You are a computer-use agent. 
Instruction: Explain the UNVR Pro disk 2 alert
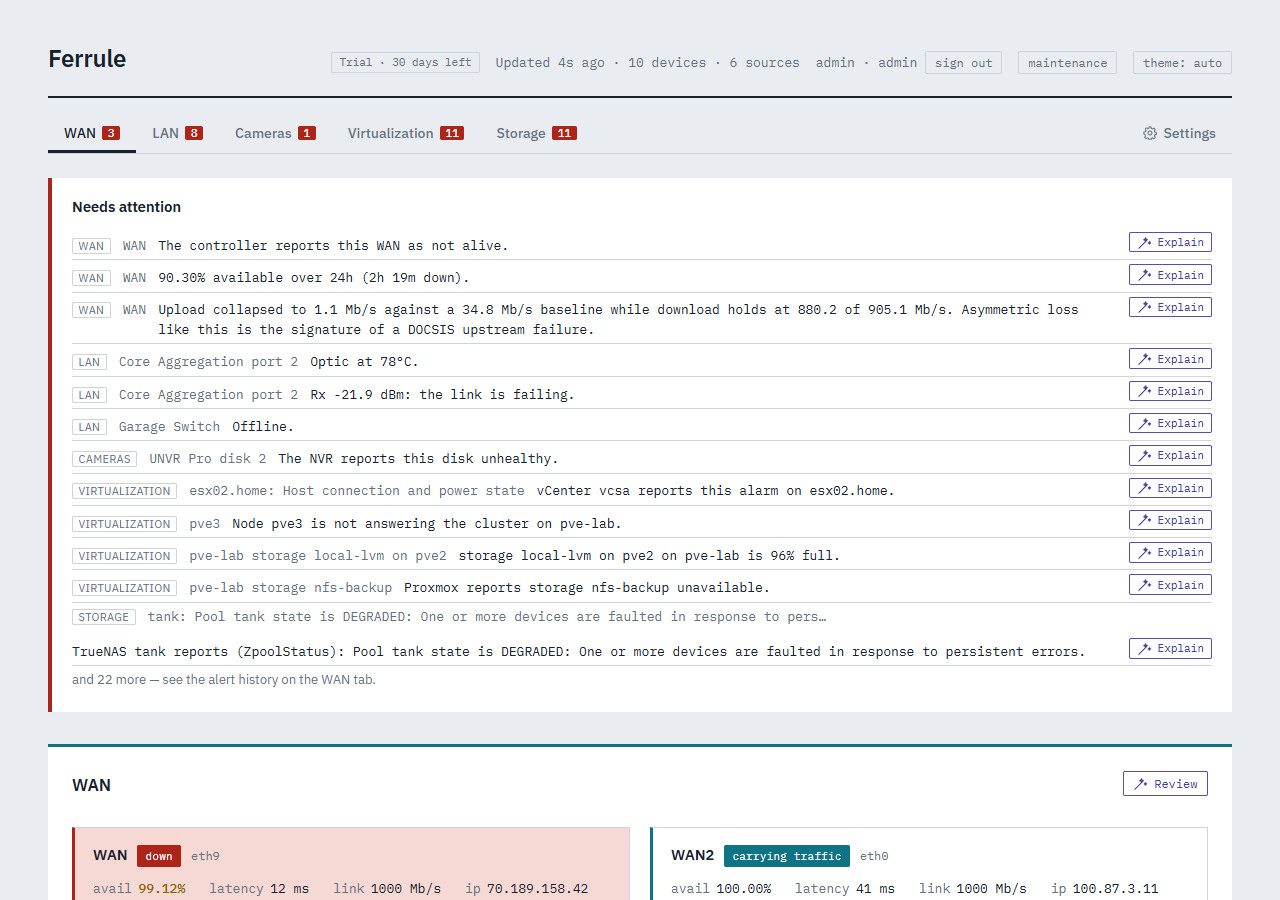[1170, 455]
